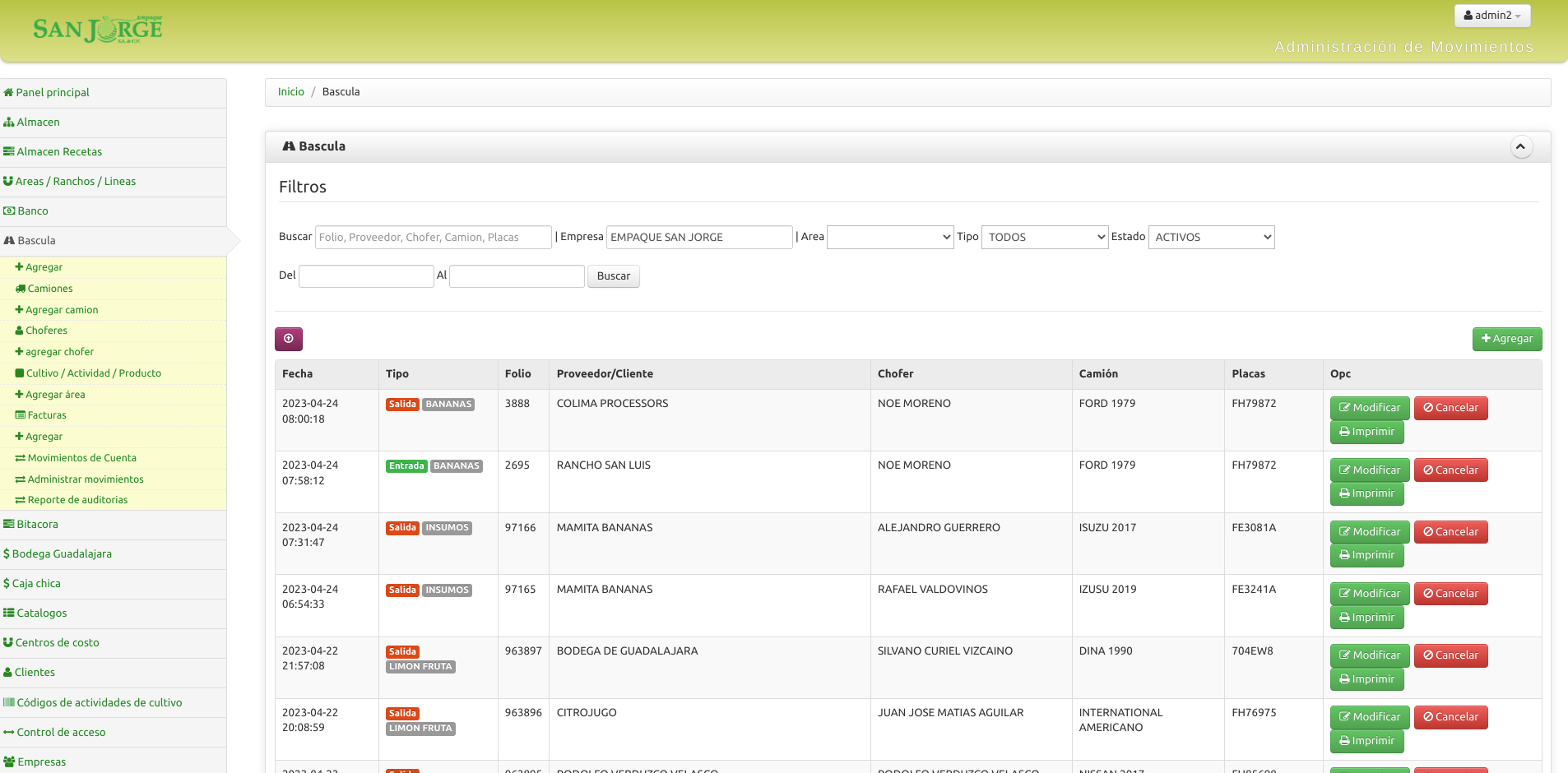Print folio 97166 record

point(1367,555)
